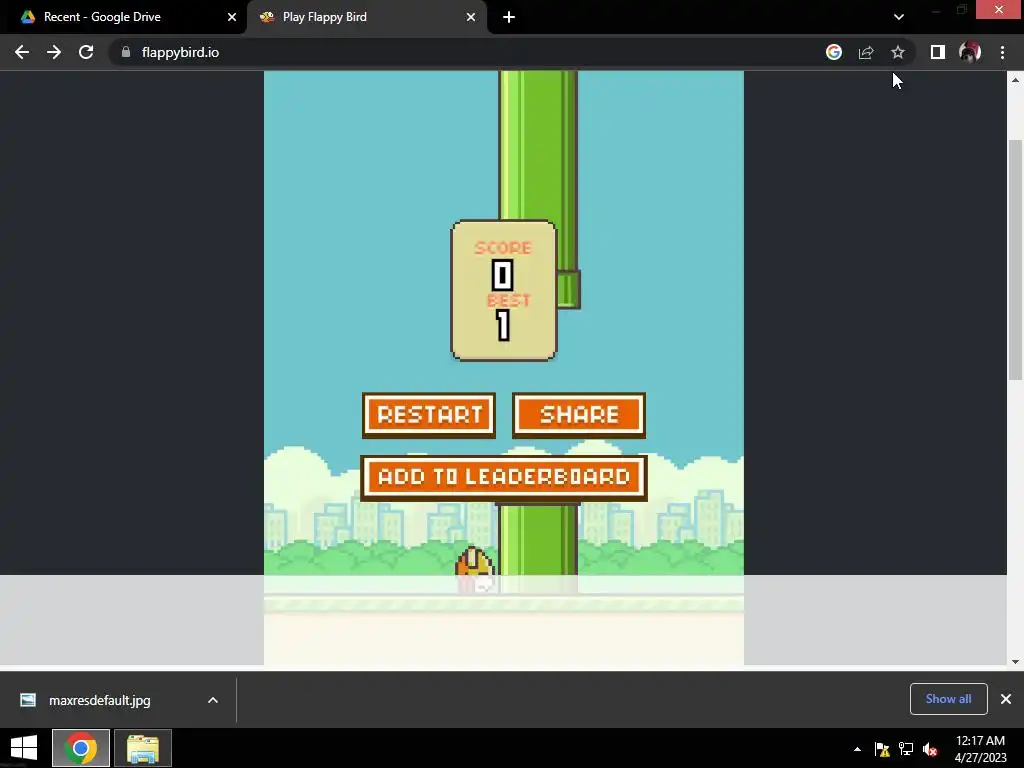1024x768 pixels.
Task: Click the fallen Flappy Bird sprite
Action: 475,569
